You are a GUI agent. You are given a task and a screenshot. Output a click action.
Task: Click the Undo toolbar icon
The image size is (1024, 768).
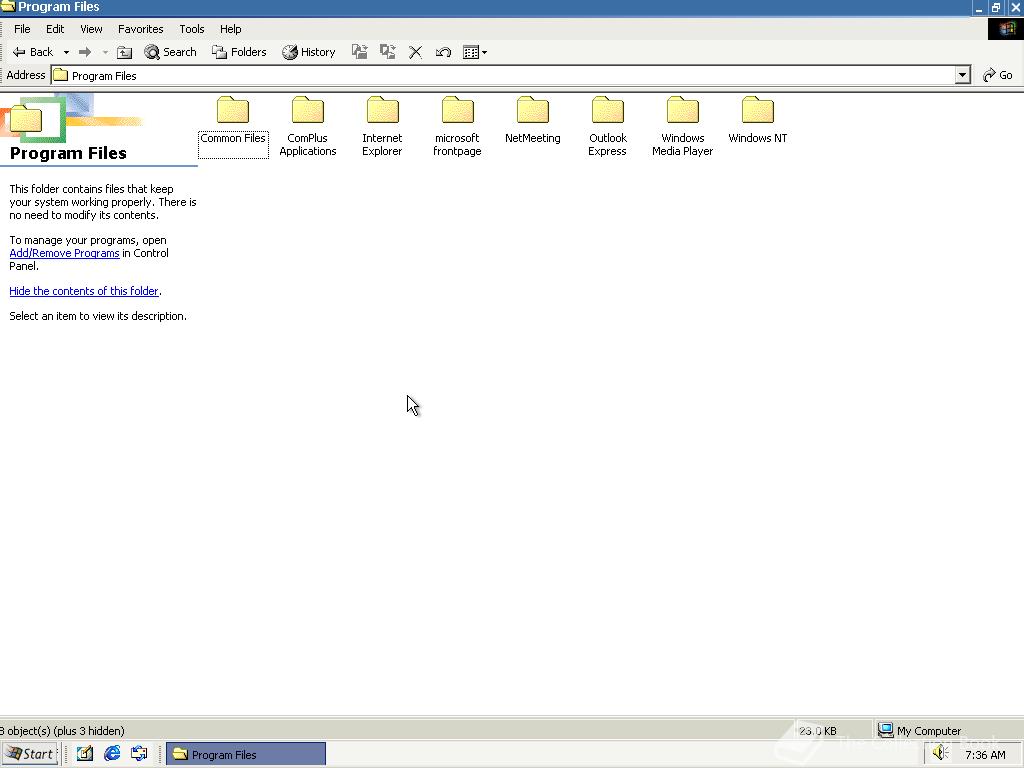pos(443,52)
